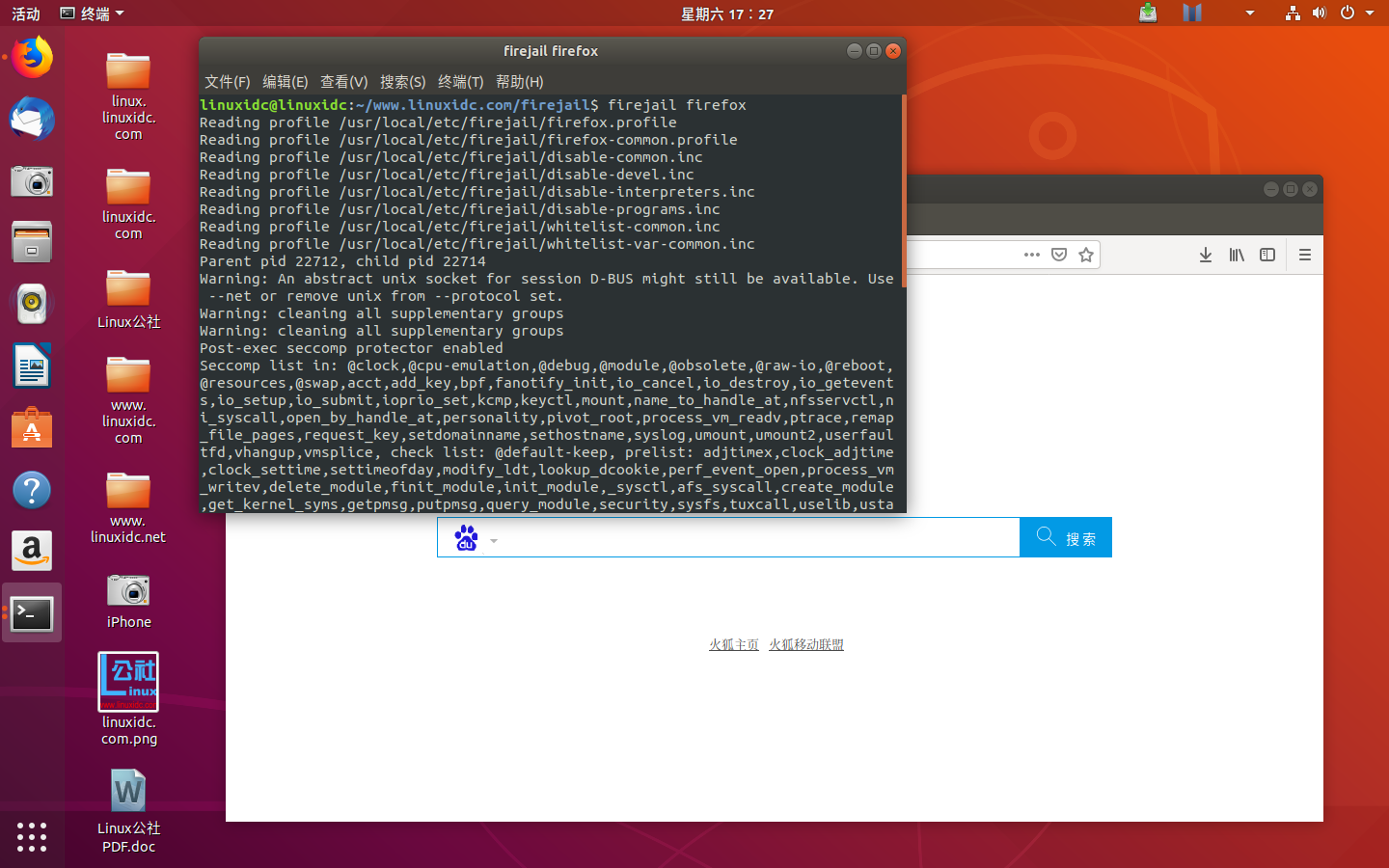The height and width of the screenshot is (868, 1389).
Task: Click the Baidu search input field
Action: click(759, 537)
